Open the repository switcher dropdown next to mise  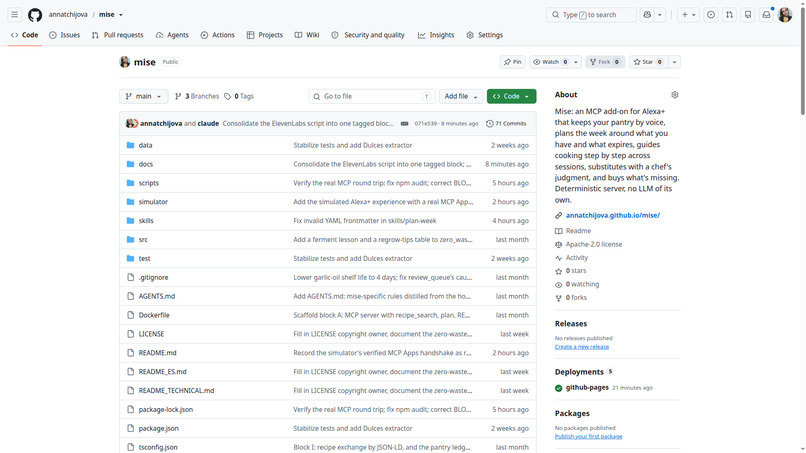(121, 15)
